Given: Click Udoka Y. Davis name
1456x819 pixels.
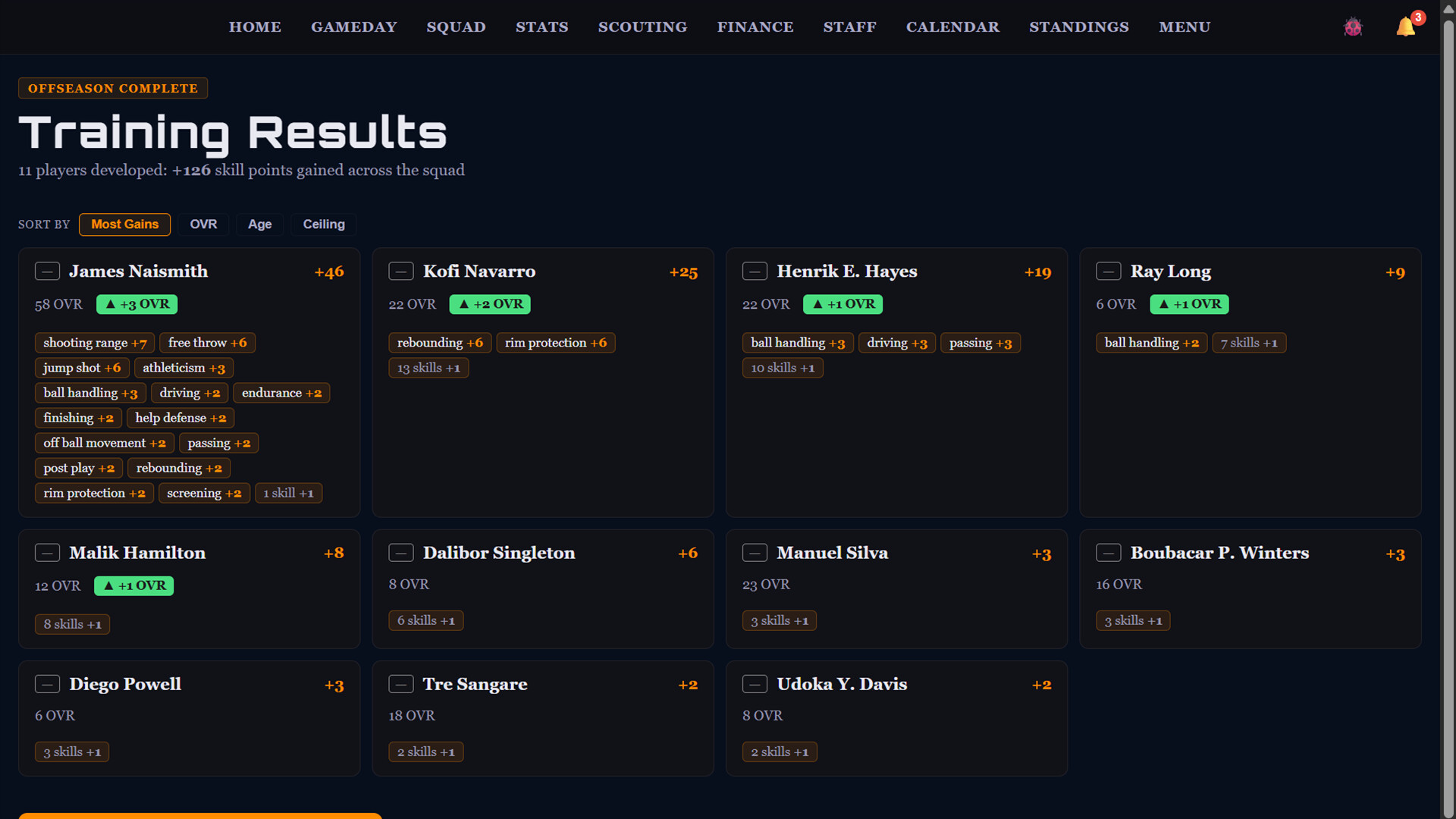Looking at the screenshot, I should point(842,683).
